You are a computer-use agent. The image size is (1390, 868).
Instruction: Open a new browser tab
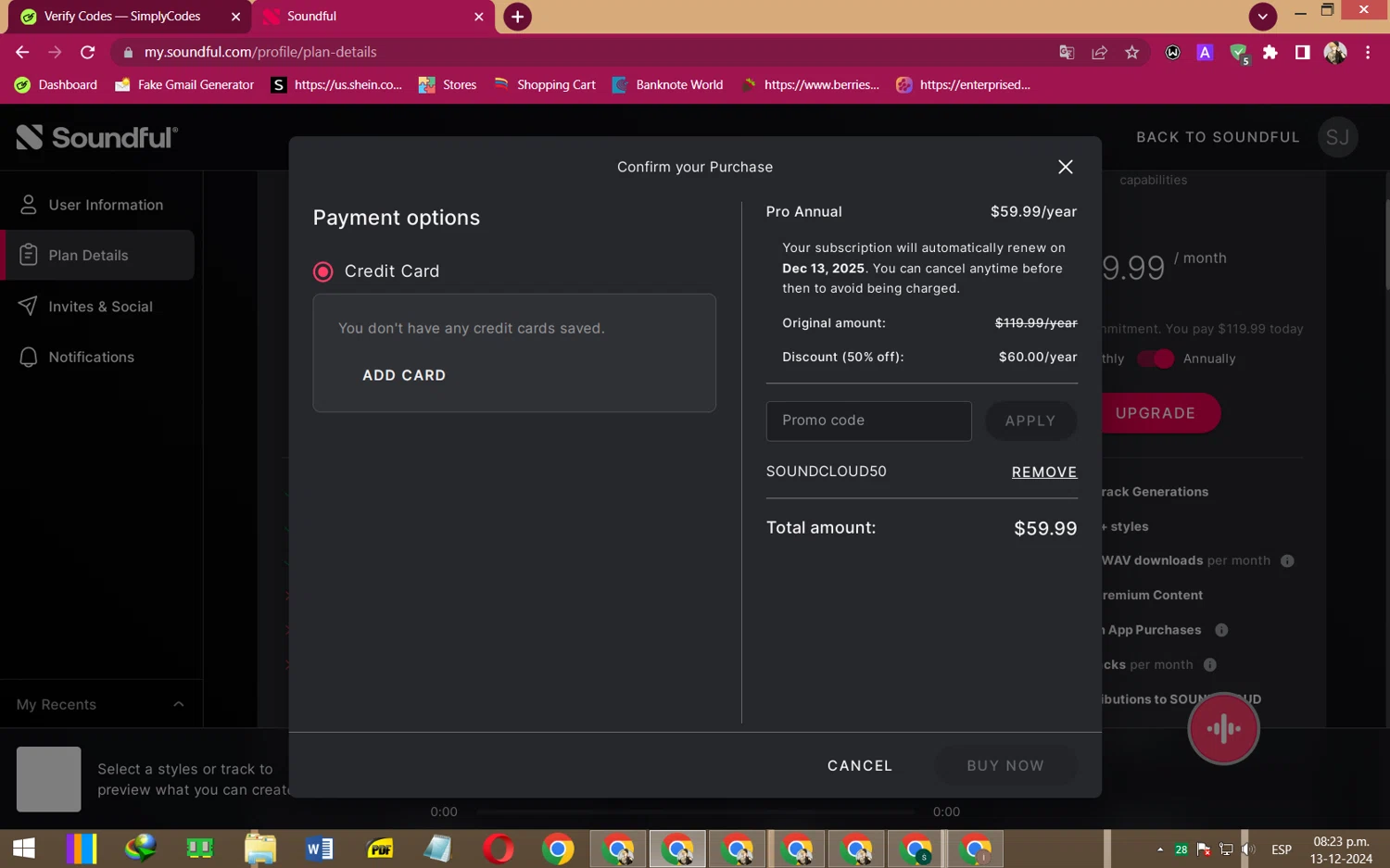tap(517, 17)
